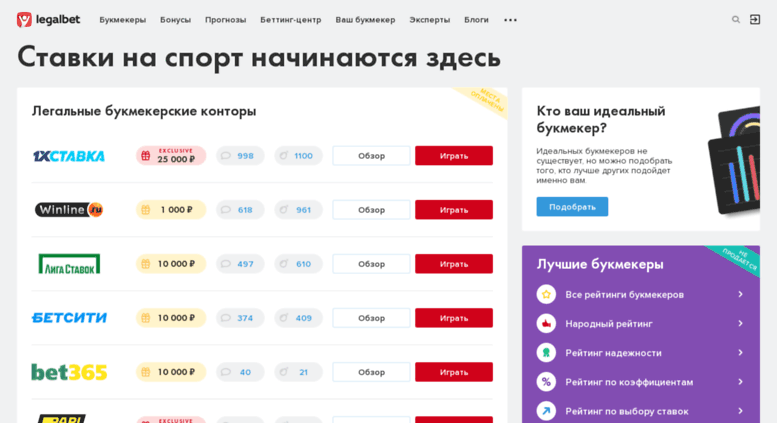Screen dimensions: 777x423
Task: Click the legalbet logo
Action: pyautogui.click(x=48, y=20)
